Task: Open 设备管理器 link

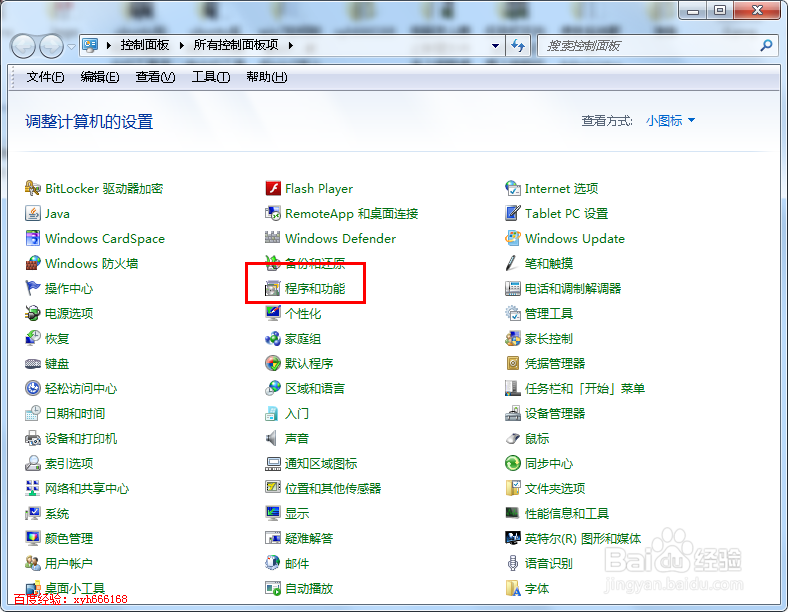Action: (555, 414)
